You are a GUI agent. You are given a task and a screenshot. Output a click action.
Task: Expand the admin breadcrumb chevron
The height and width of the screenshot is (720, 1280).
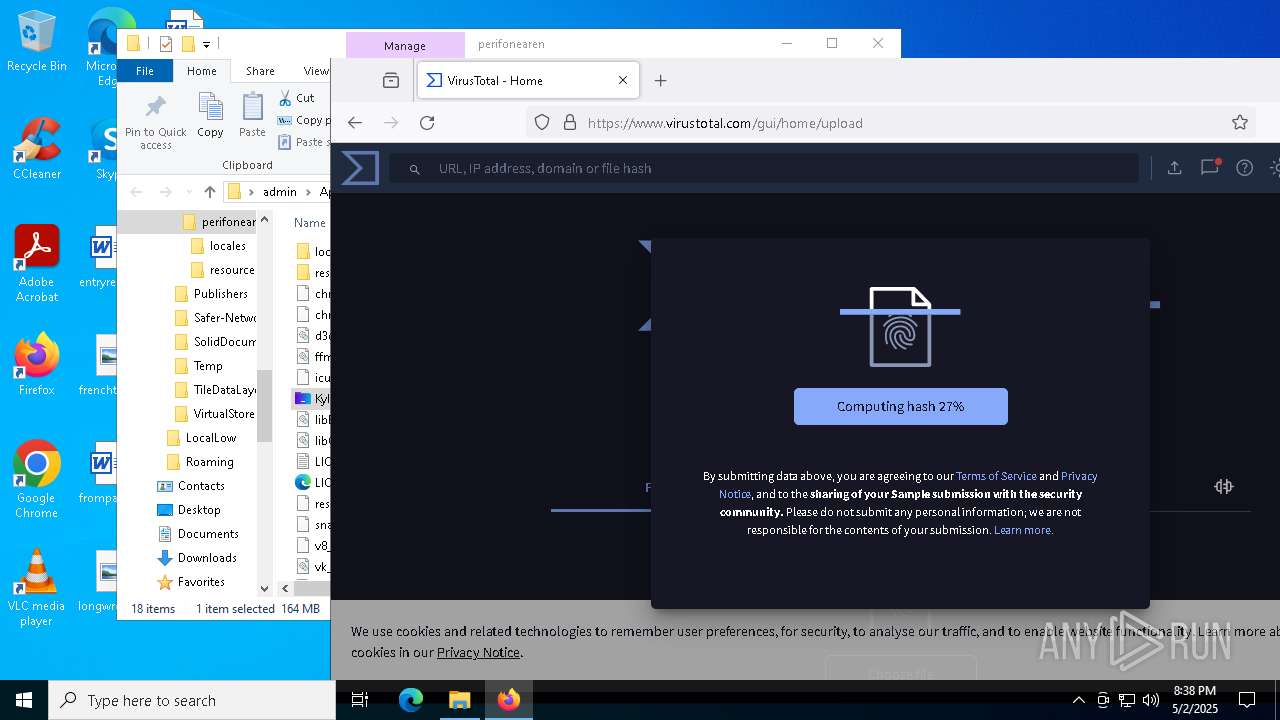[x=308, y=192]
